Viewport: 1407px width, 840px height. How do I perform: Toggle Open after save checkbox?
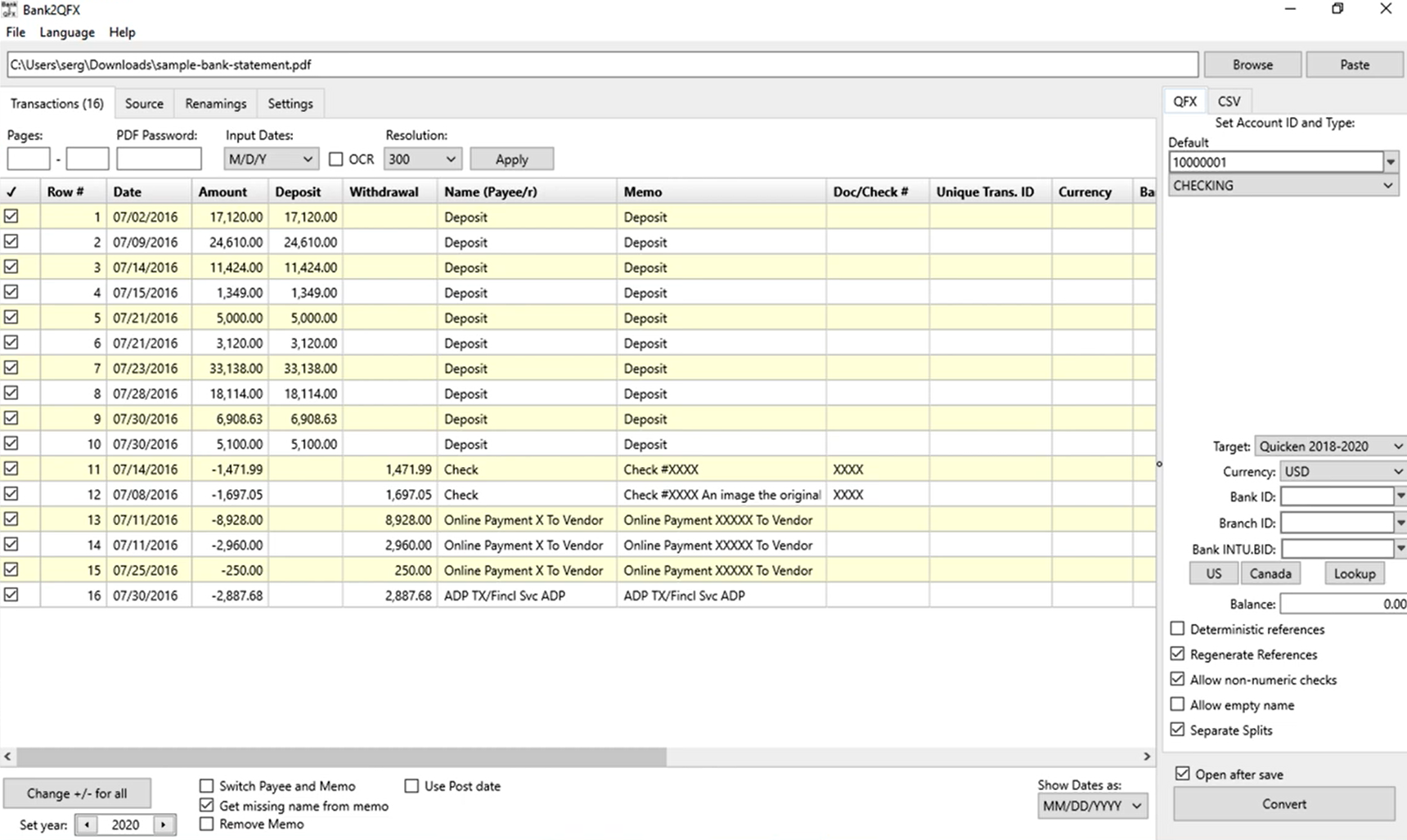[1182, 774]
